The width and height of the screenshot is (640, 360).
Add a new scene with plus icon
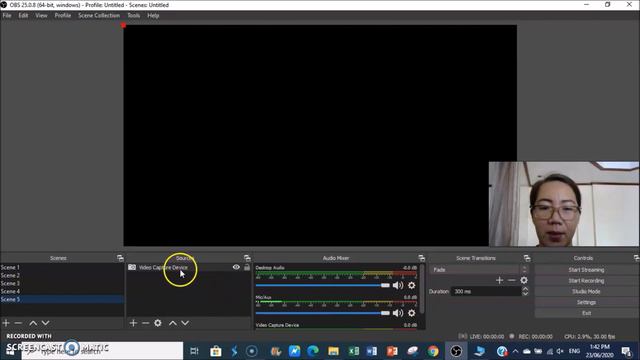pyautogui.click(x=6, y=323)
